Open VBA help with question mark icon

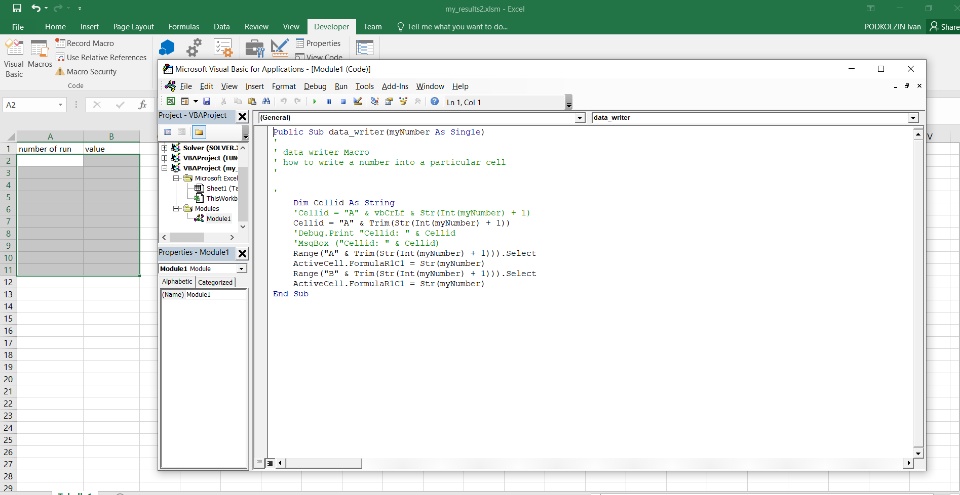(x=435, y=102)
